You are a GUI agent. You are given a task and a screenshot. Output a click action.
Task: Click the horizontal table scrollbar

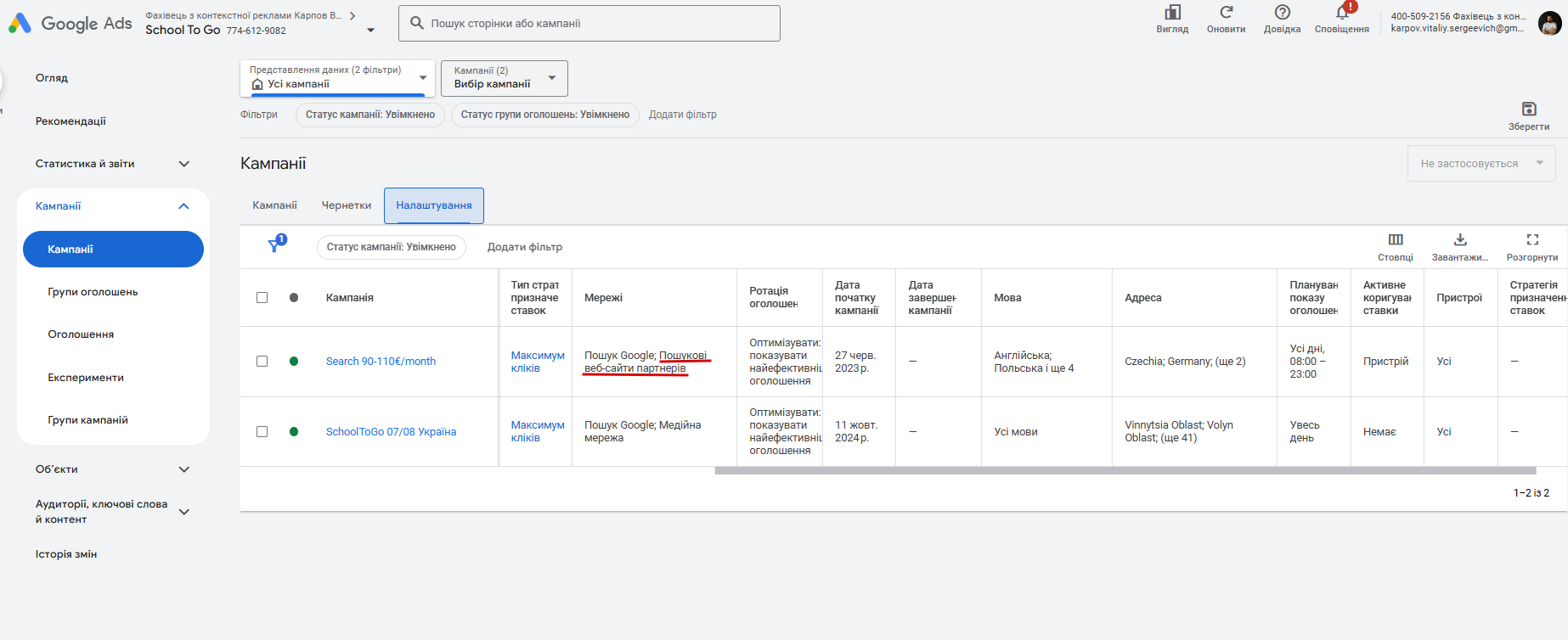coord(1125,470)
